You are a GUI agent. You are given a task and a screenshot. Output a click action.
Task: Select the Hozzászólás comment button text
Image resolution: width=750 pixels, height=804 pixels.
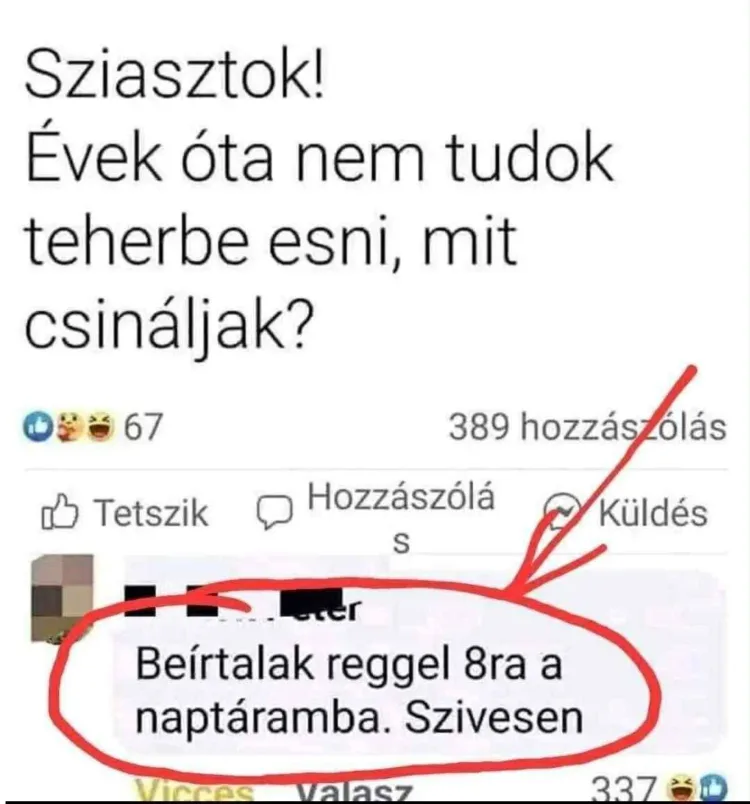point(401,518)
